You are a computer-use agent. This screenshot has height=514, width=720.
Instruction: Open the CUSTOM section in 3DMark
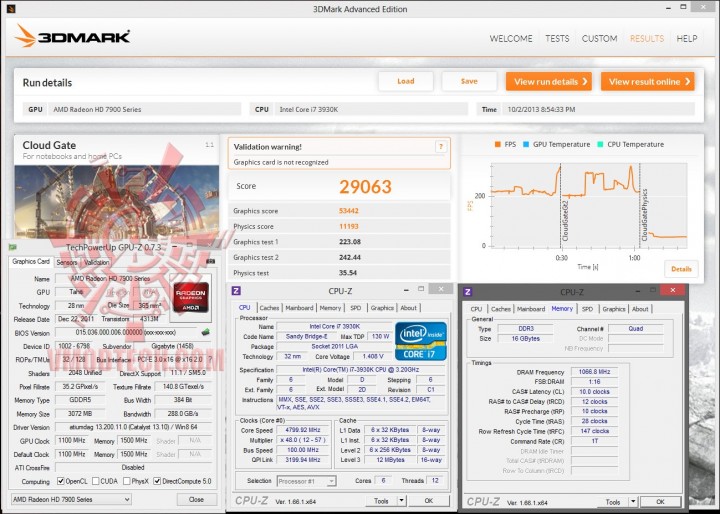pyautogui.click(x=600, y=39)
